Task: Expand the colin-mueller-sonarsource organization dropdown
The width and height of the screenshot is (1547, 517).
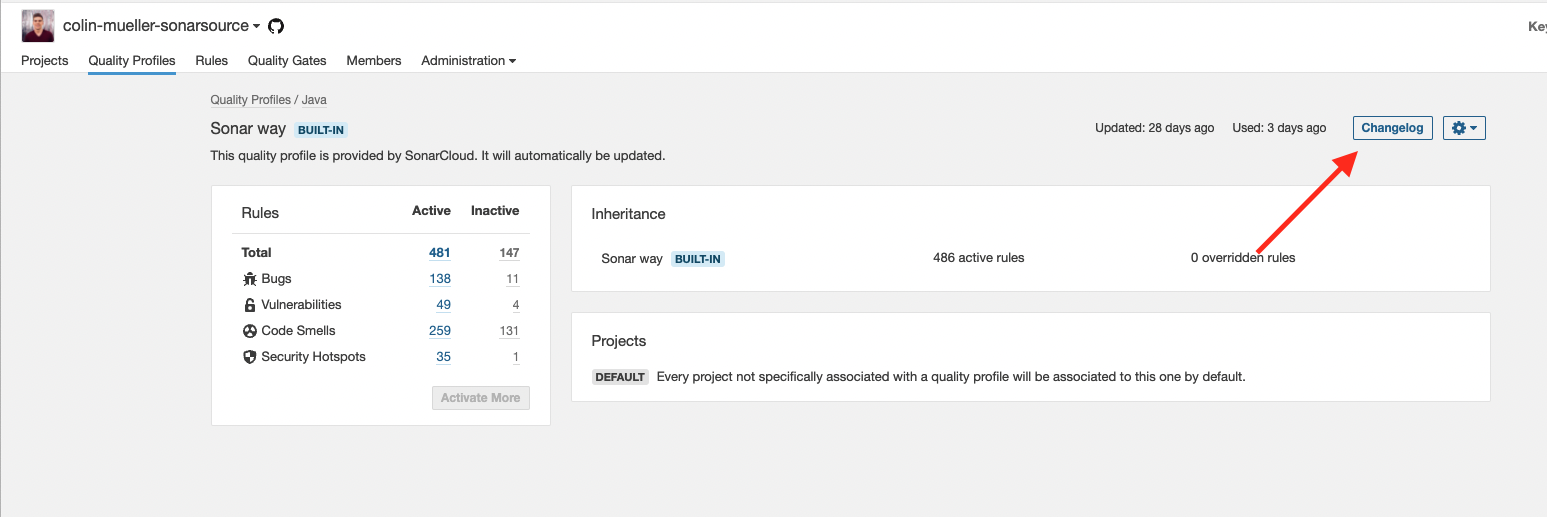Action: (161, 26)
